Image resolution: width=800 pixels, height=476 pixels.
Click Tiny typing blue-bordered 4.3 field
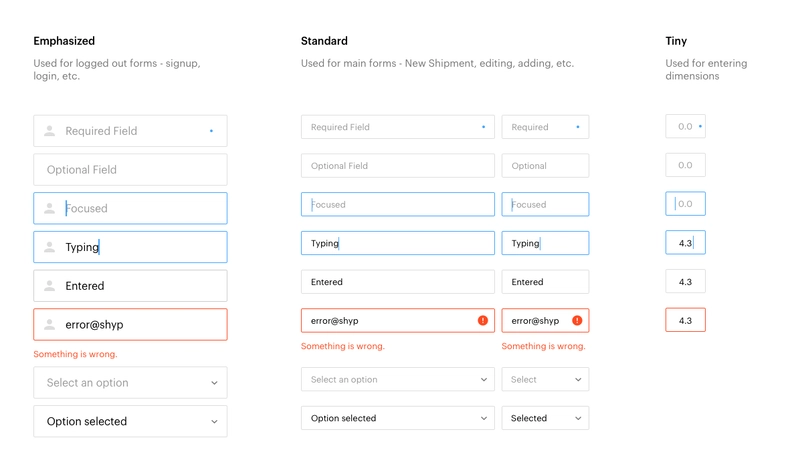click(686, 242)
